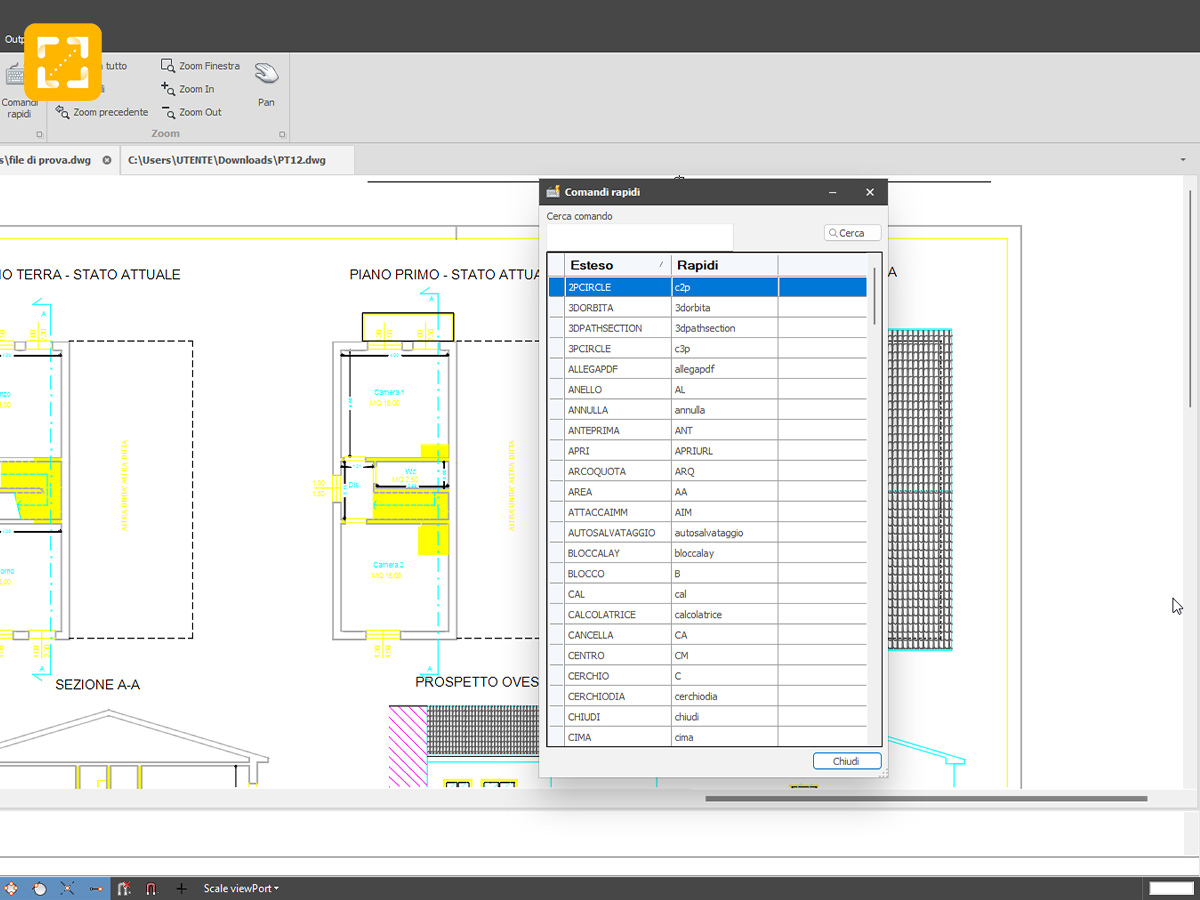Expand the Zoom panel dialog launcher
Viewport: 1200px width, 900px height.
click(282, 134)
